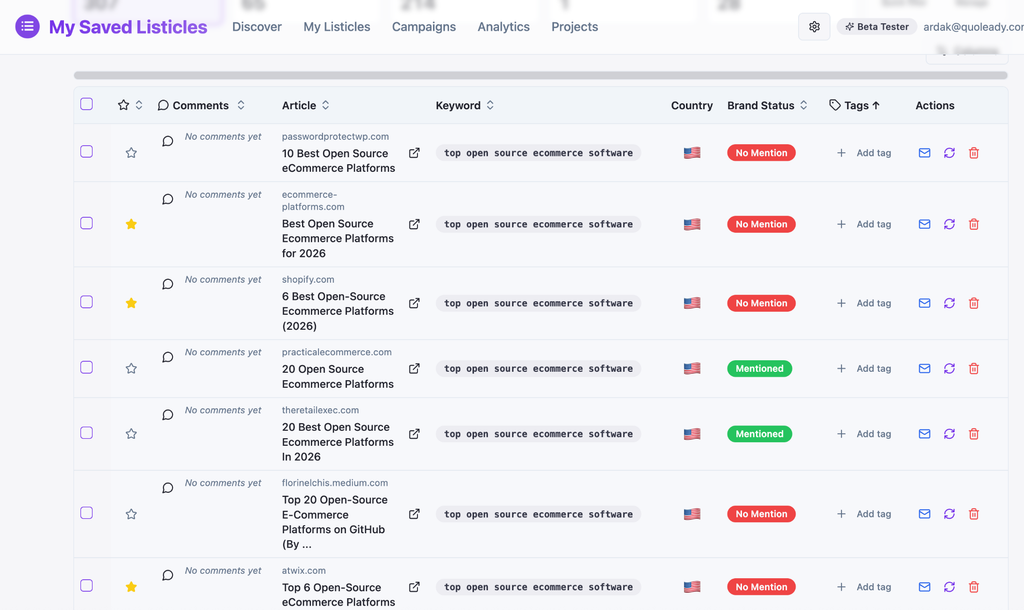Check the practicalecommerce.com row checkbox

(86, 367)
